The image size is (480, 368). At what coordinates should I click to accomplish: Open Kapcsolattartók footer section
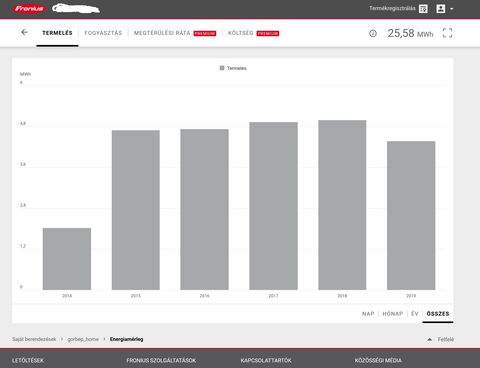click(x=266, y=360)
